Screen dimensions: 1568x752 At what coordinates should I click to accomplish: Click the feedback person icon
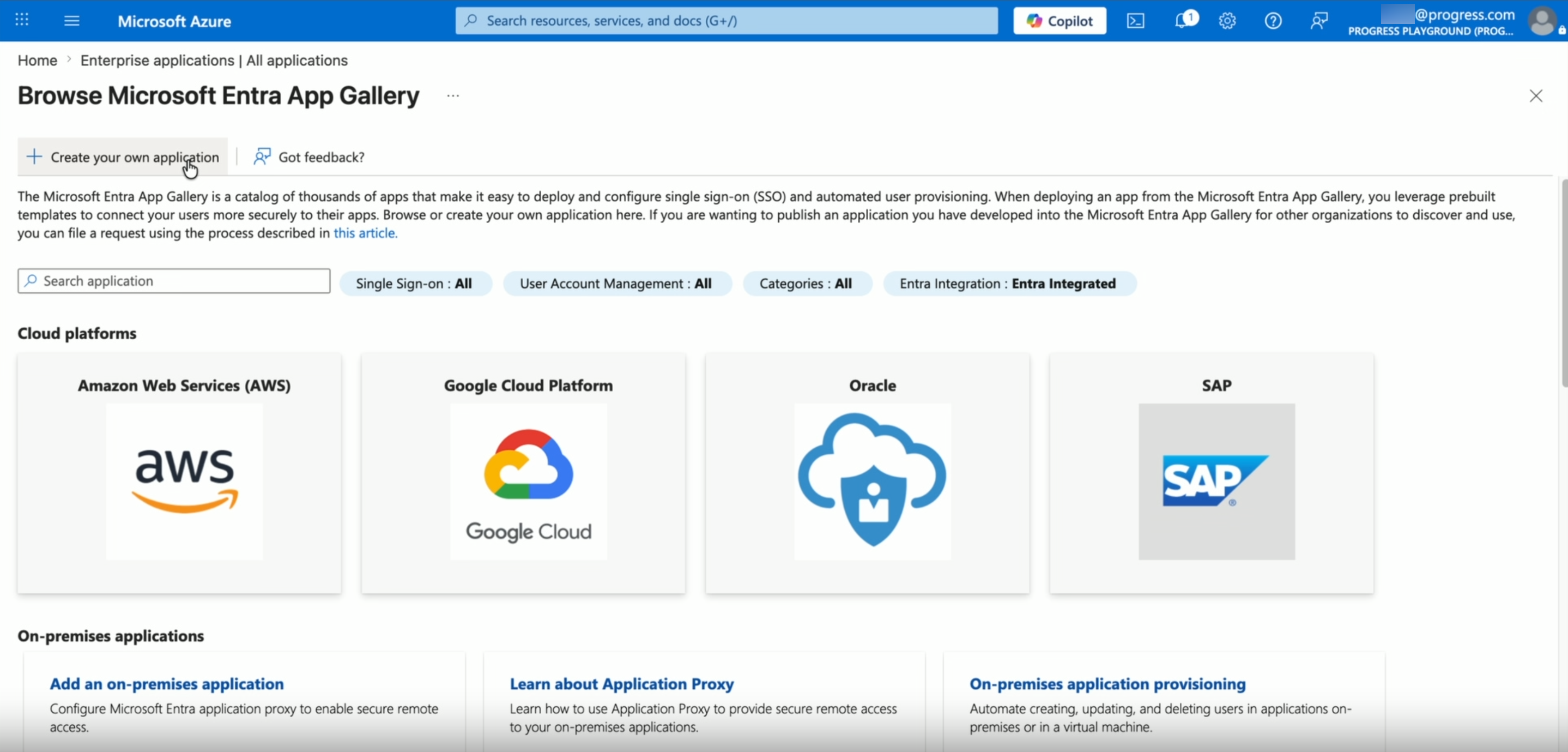(262, 157)
